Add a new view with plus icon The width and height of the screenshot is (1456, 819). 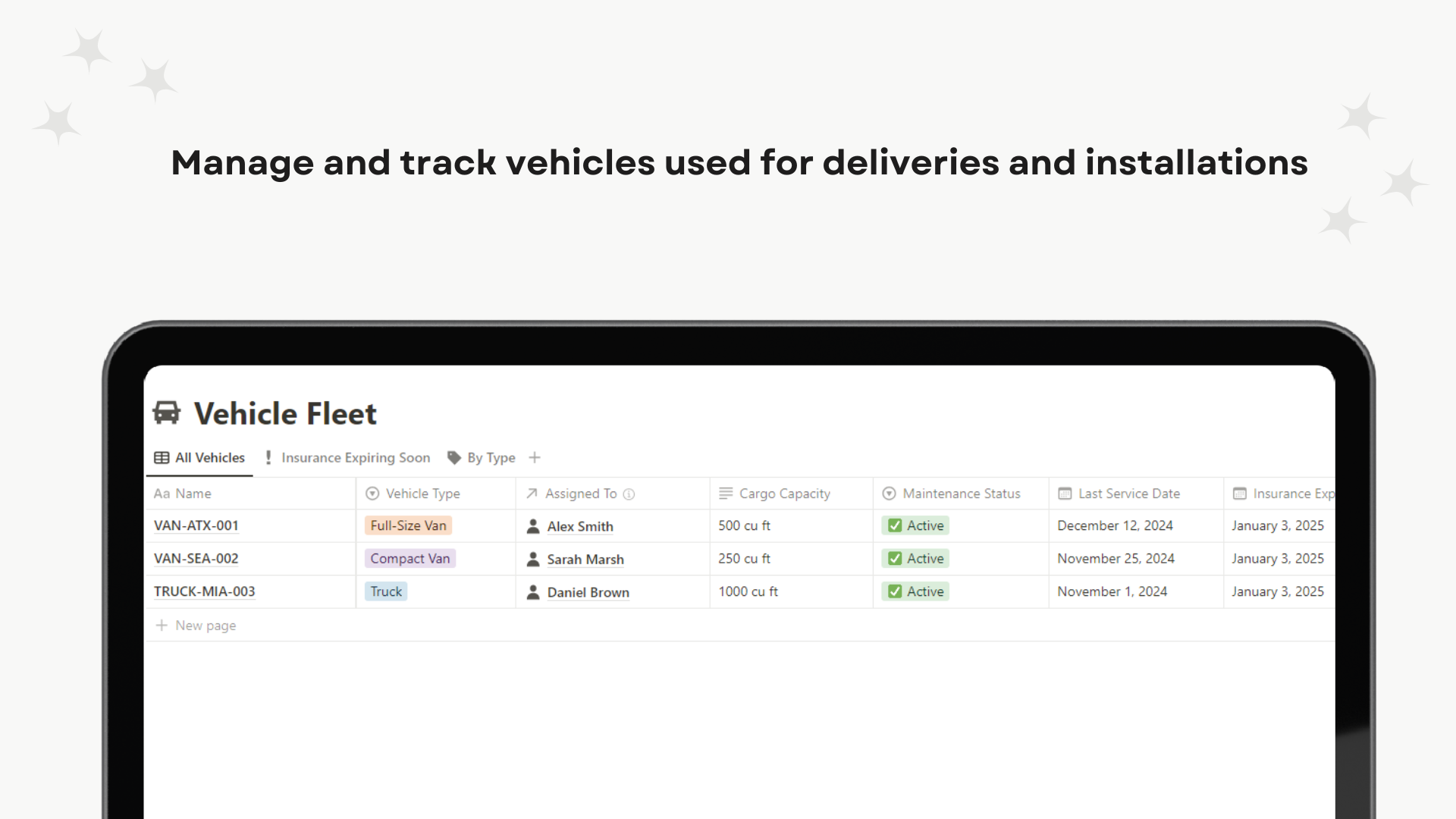pyautogui.click(x=535, y=457)
